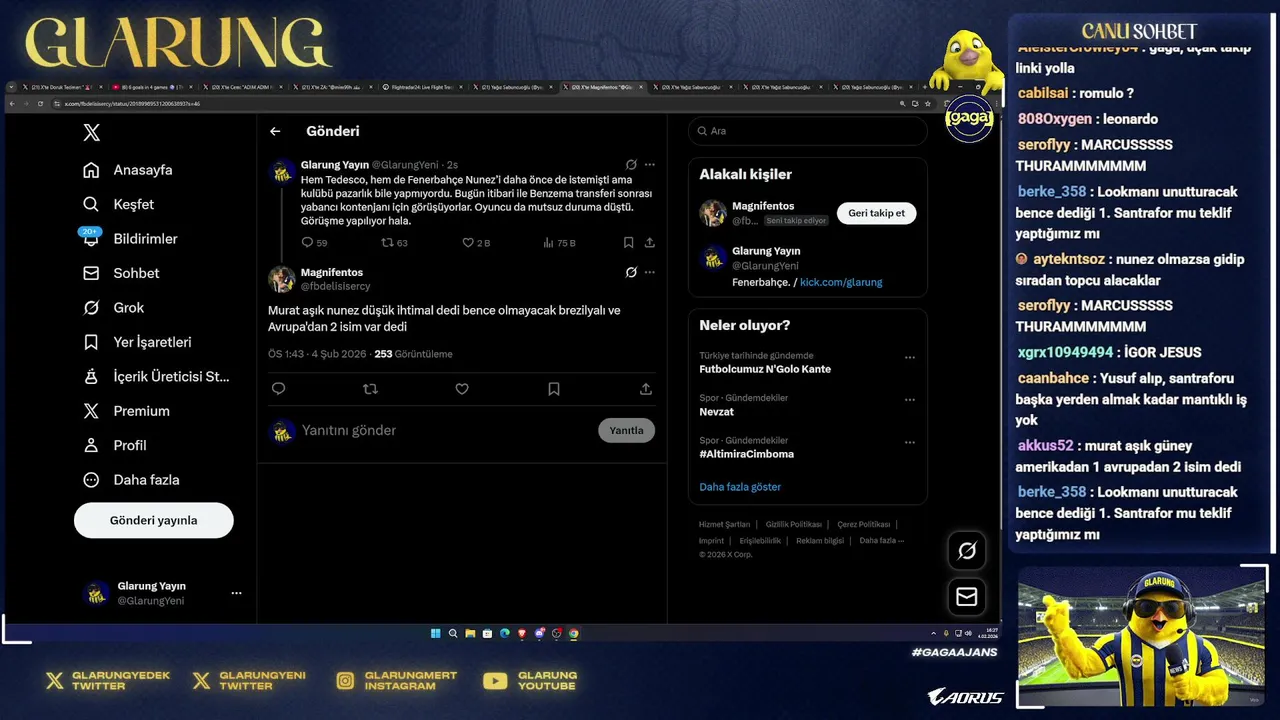This screenshot has height=720, width=1280.
Task: Open Magnifentos profile picture in Alakalı kişiler
Action: point(713,213)
